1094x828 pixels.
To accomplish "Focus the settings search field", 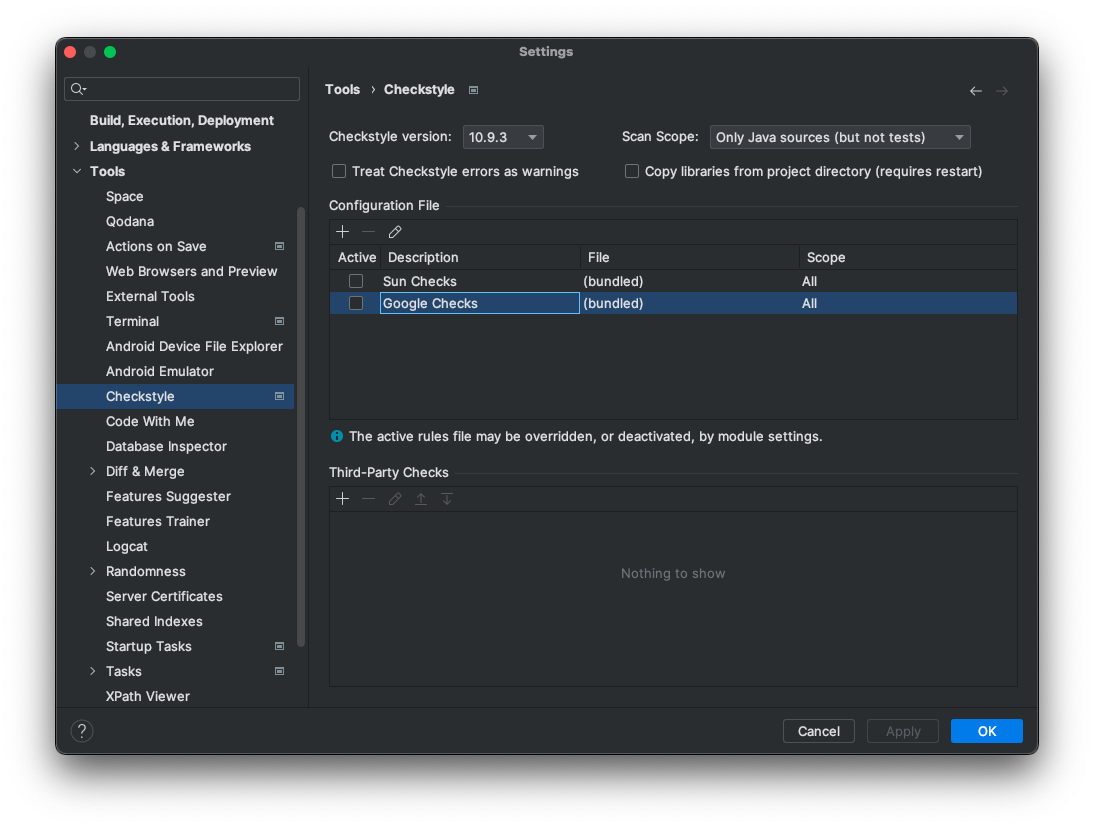I will coord(182,89).
